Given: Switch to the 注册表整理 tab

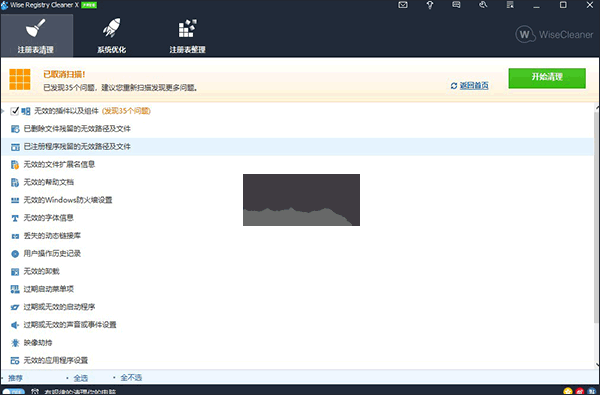Looking at the screenshot, I should [188, 36].
